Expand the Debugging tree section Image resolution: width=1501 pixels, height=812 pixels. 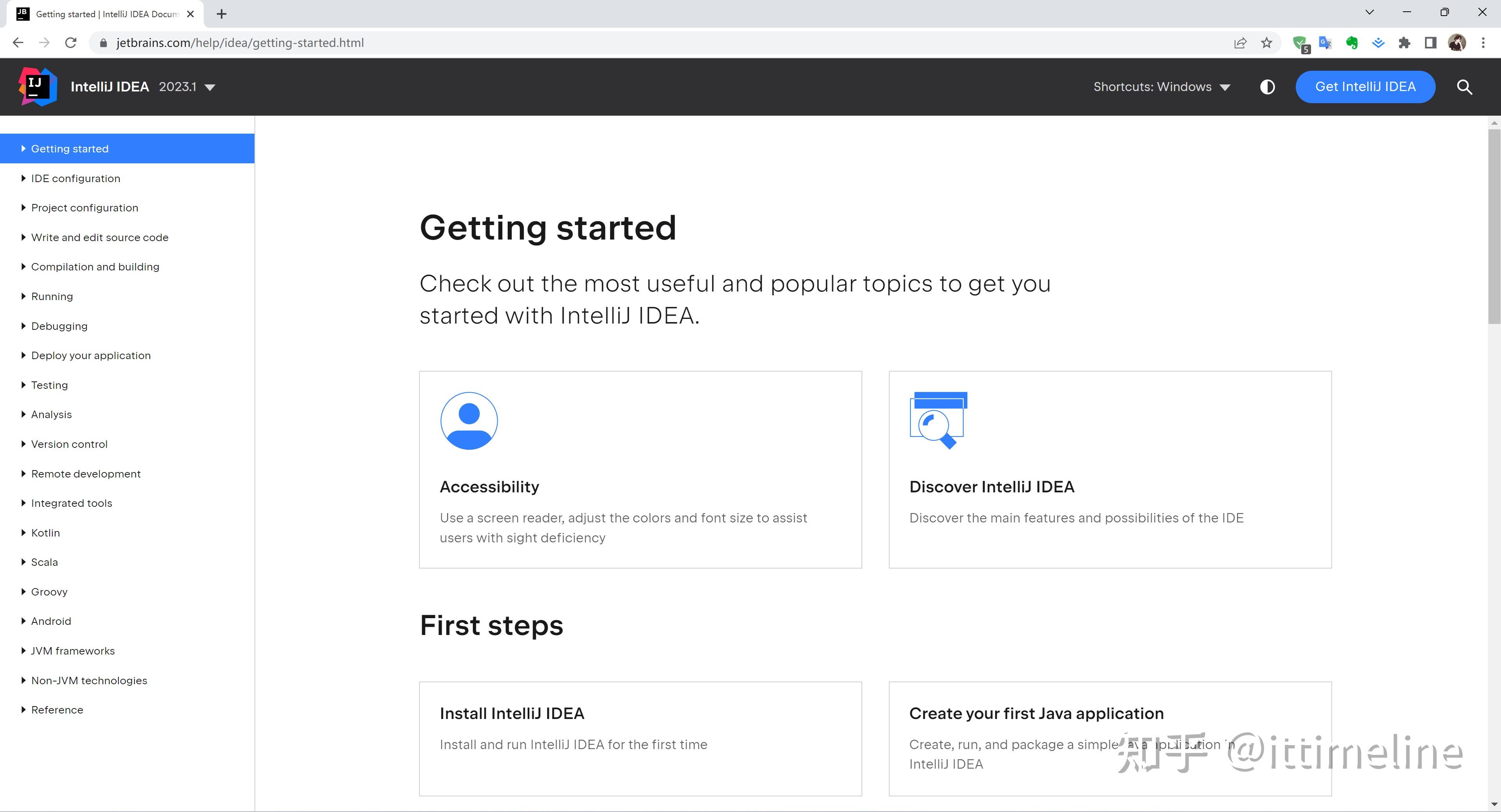point(23,326)
